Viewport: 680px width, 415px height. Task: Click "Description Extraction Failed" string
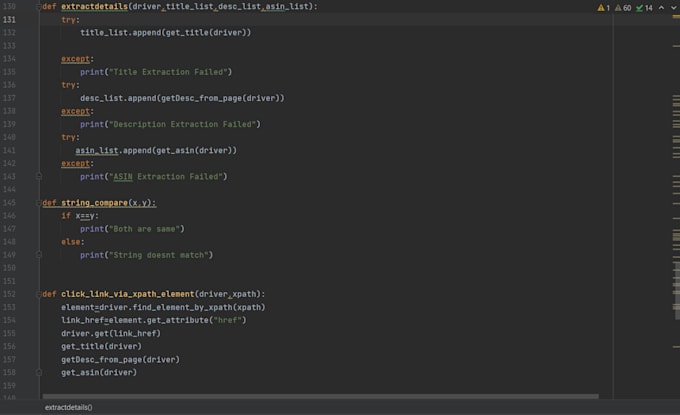tap(182, 124)
